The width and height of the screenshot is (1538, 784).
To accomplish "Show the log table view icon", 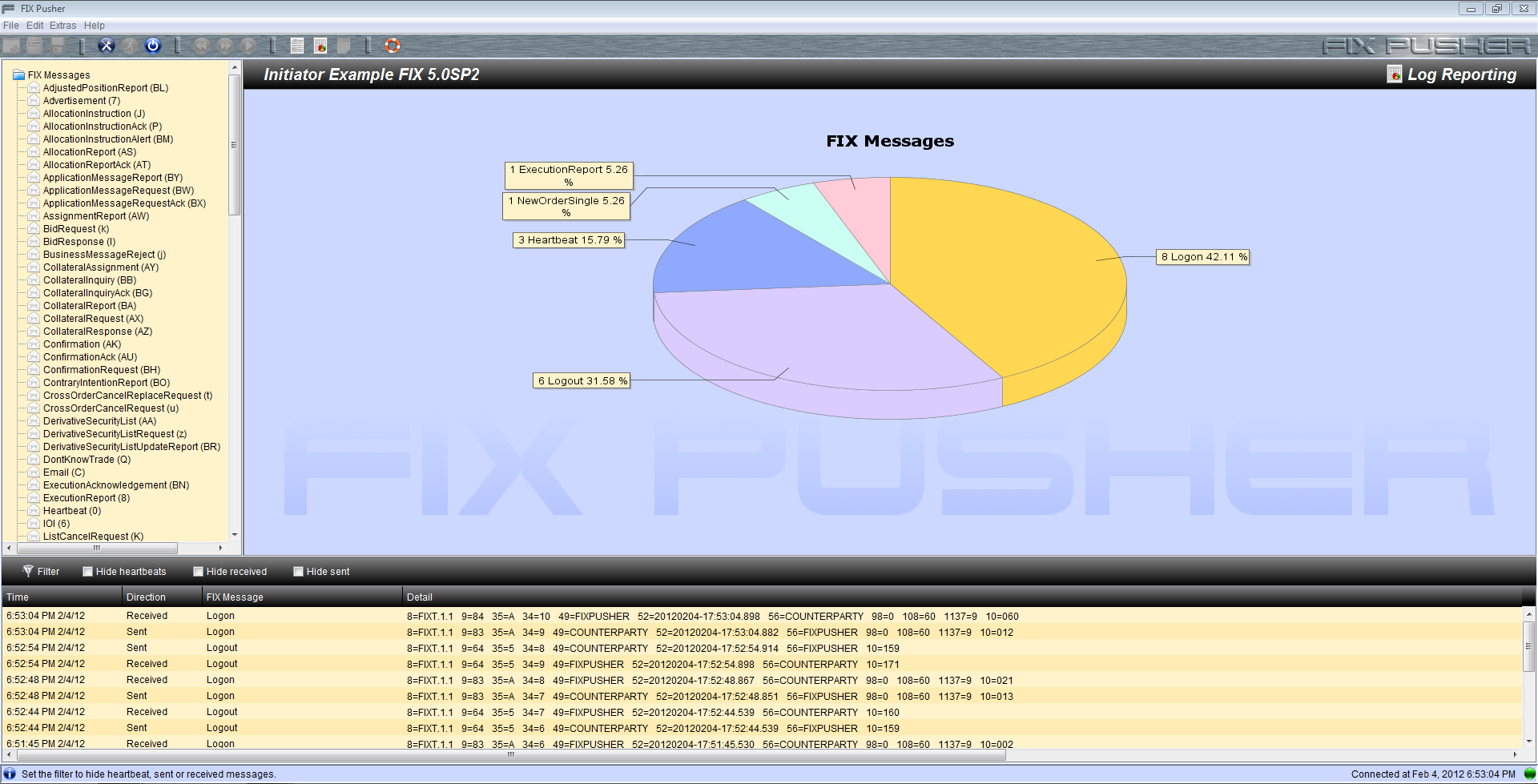I will 297,46.
